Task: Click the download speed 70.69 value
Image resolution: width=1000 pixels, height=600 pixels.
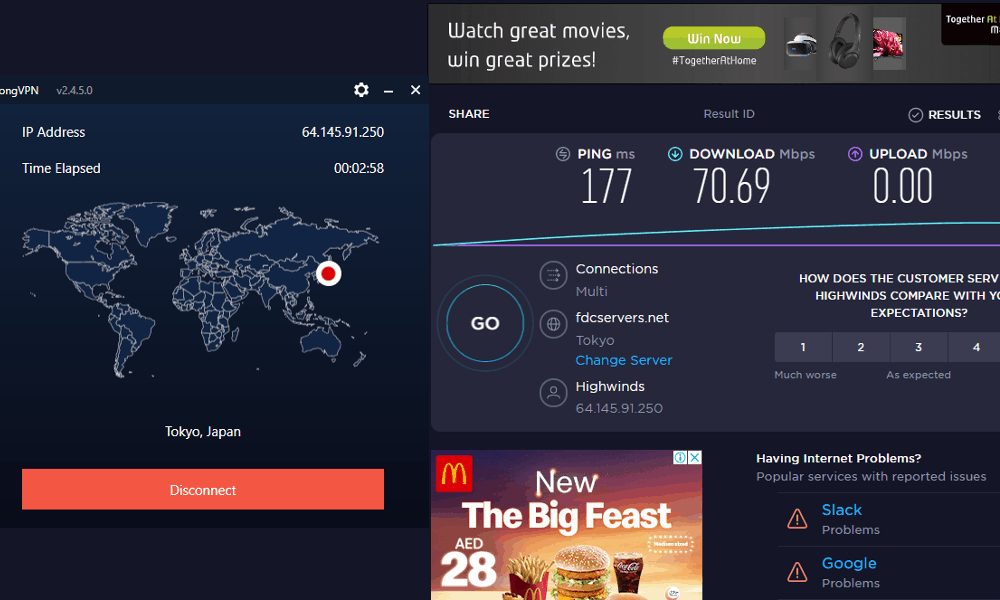Action: [732, 186]
